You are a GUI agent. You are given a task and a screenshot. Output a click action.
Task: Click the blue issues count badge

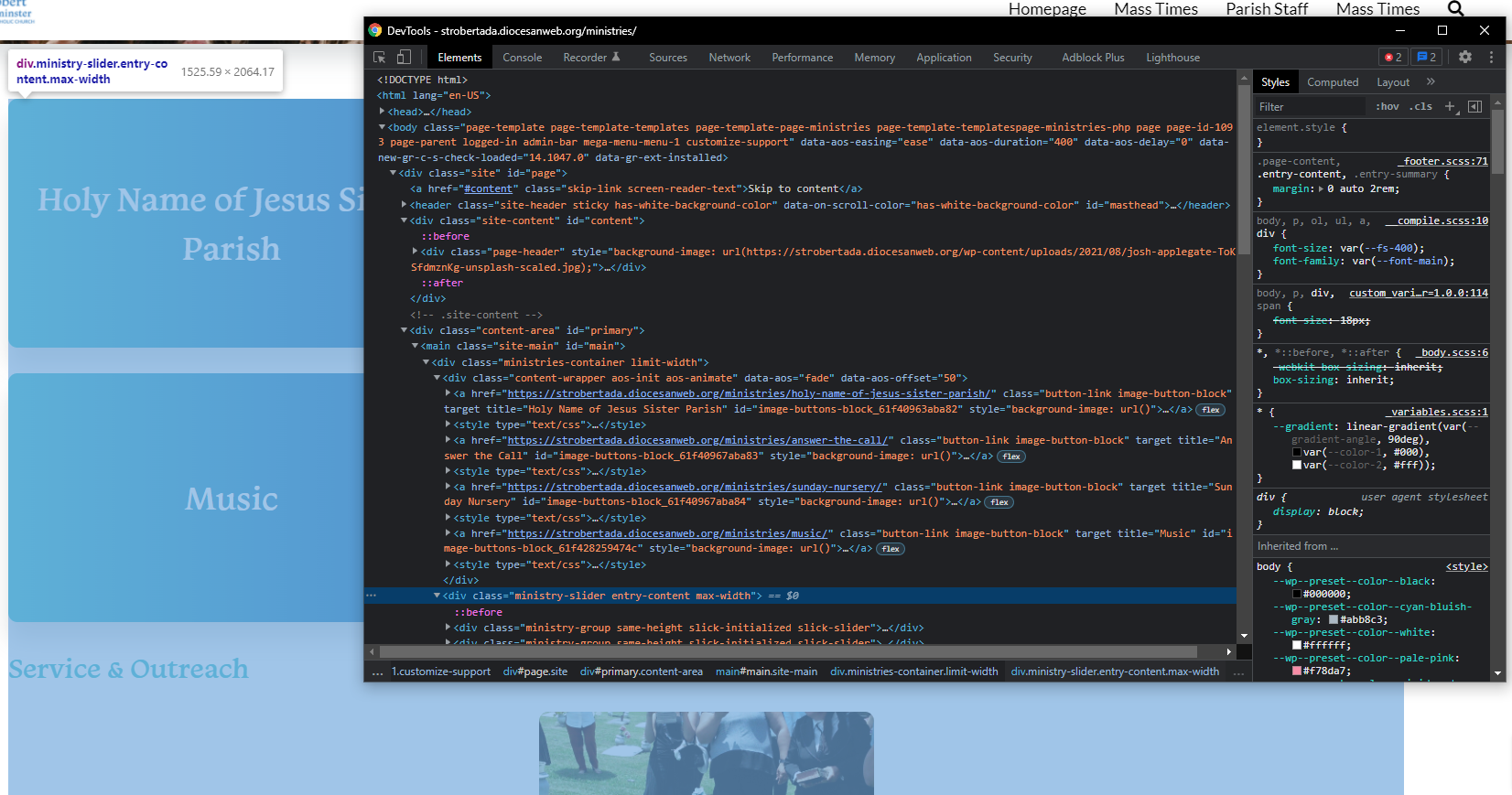click(1426, 57)
